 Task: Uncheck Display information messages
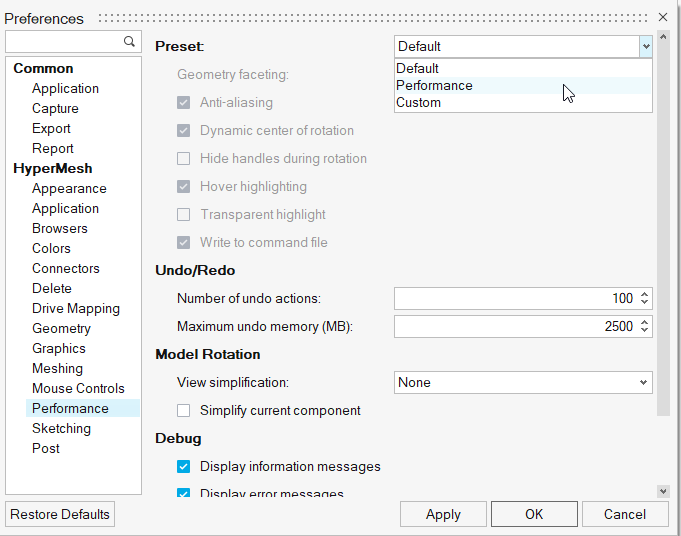pyautogui.click(x=183, y=467)
